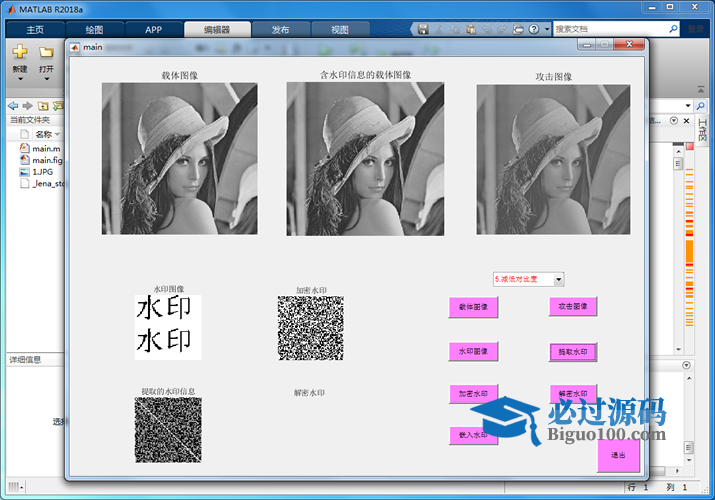Click the 解密水印 pink button
Image resolution: width=715 pixels, height=500 pixels.
point(573,393)
